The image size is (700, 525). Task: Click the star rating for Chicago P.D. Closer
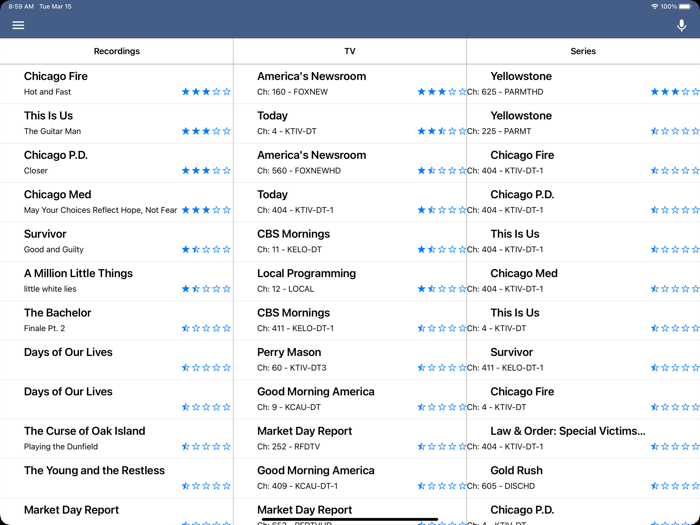pos(206,171)
